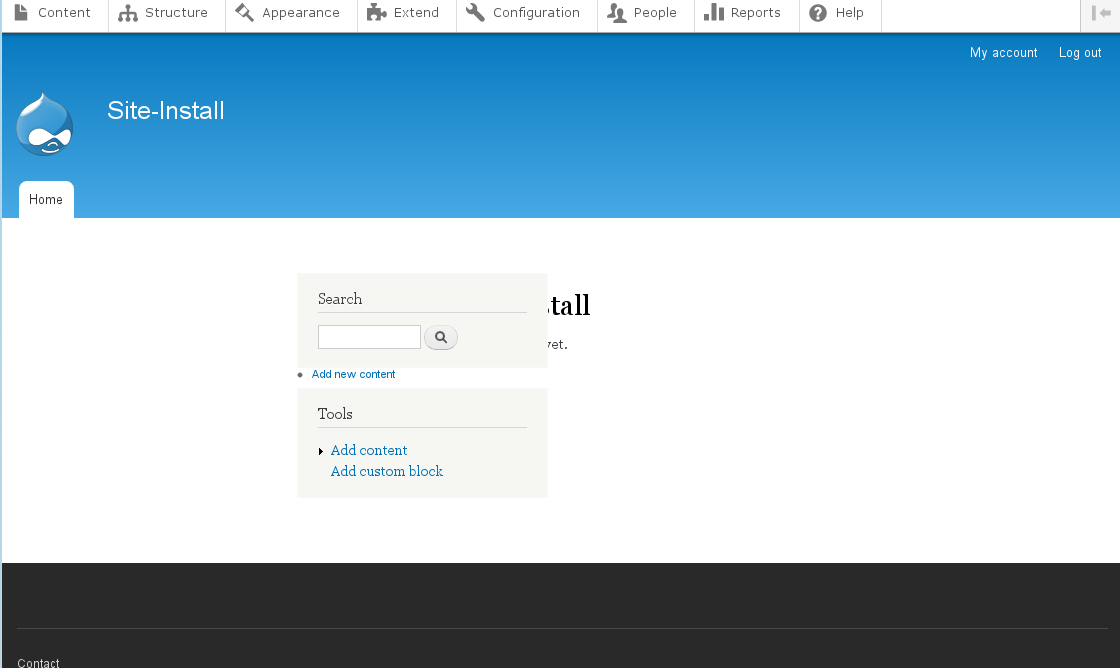Click the Appearance paintbrush icon
1120x668 pixels.
pos(244,12)
